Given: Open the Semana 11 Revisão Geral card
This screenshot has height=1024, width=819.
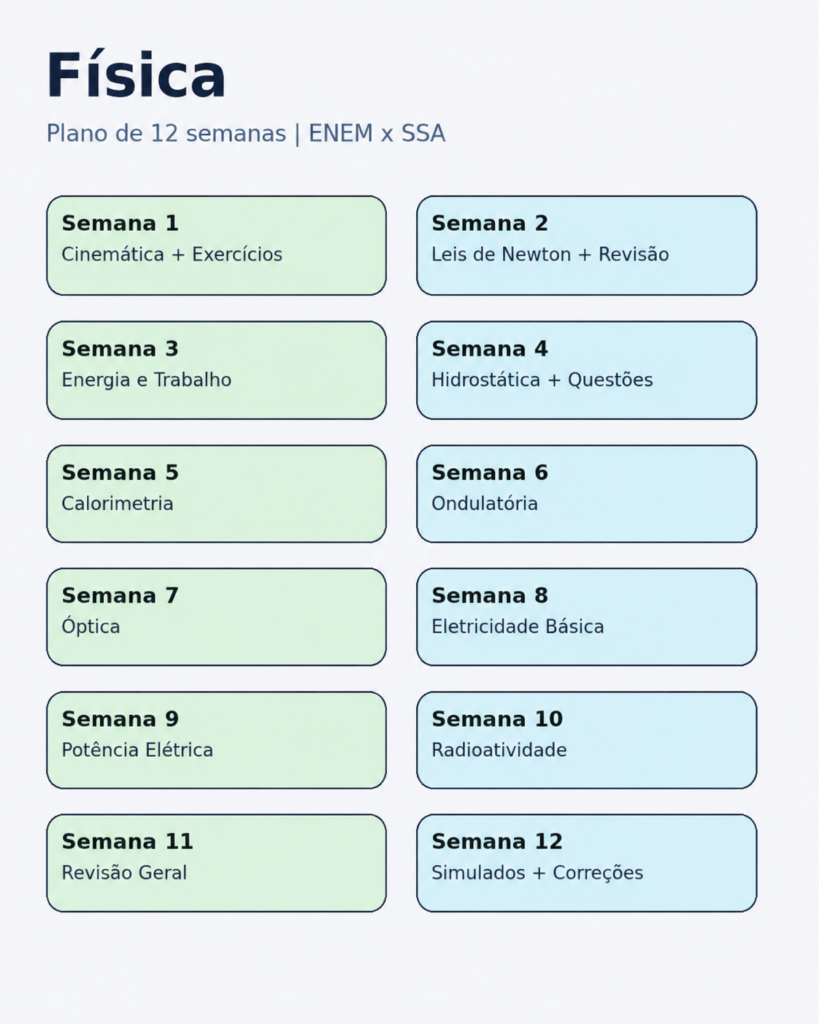Looking at the screenshot, I should coord(216,863).
